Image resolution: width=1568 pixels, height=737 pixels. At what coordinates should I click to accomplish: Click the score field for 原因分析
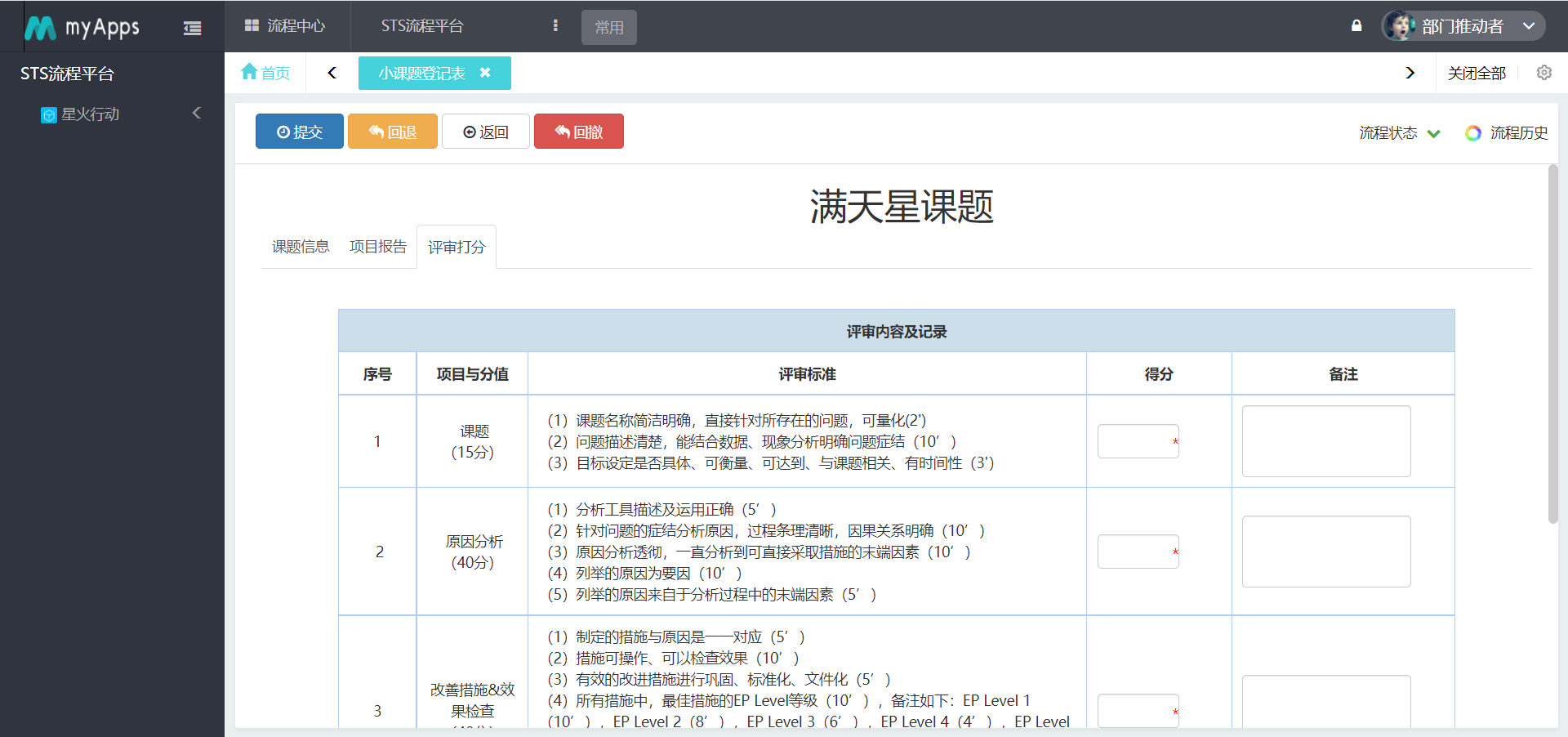click(1137, 552)
